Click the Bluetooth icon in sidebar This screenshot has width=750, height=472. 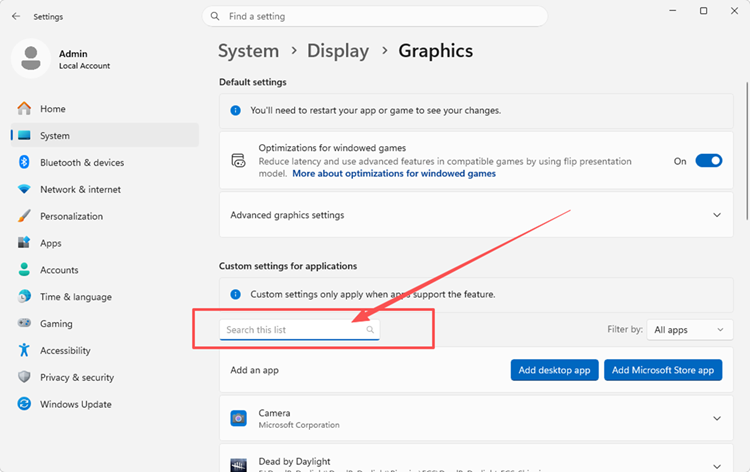[24, 162]
